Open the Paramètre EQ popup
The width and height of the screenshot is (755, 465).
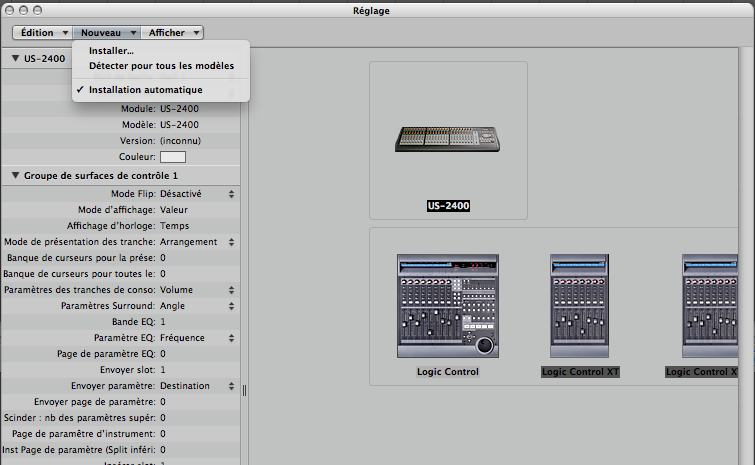[232, 338]
